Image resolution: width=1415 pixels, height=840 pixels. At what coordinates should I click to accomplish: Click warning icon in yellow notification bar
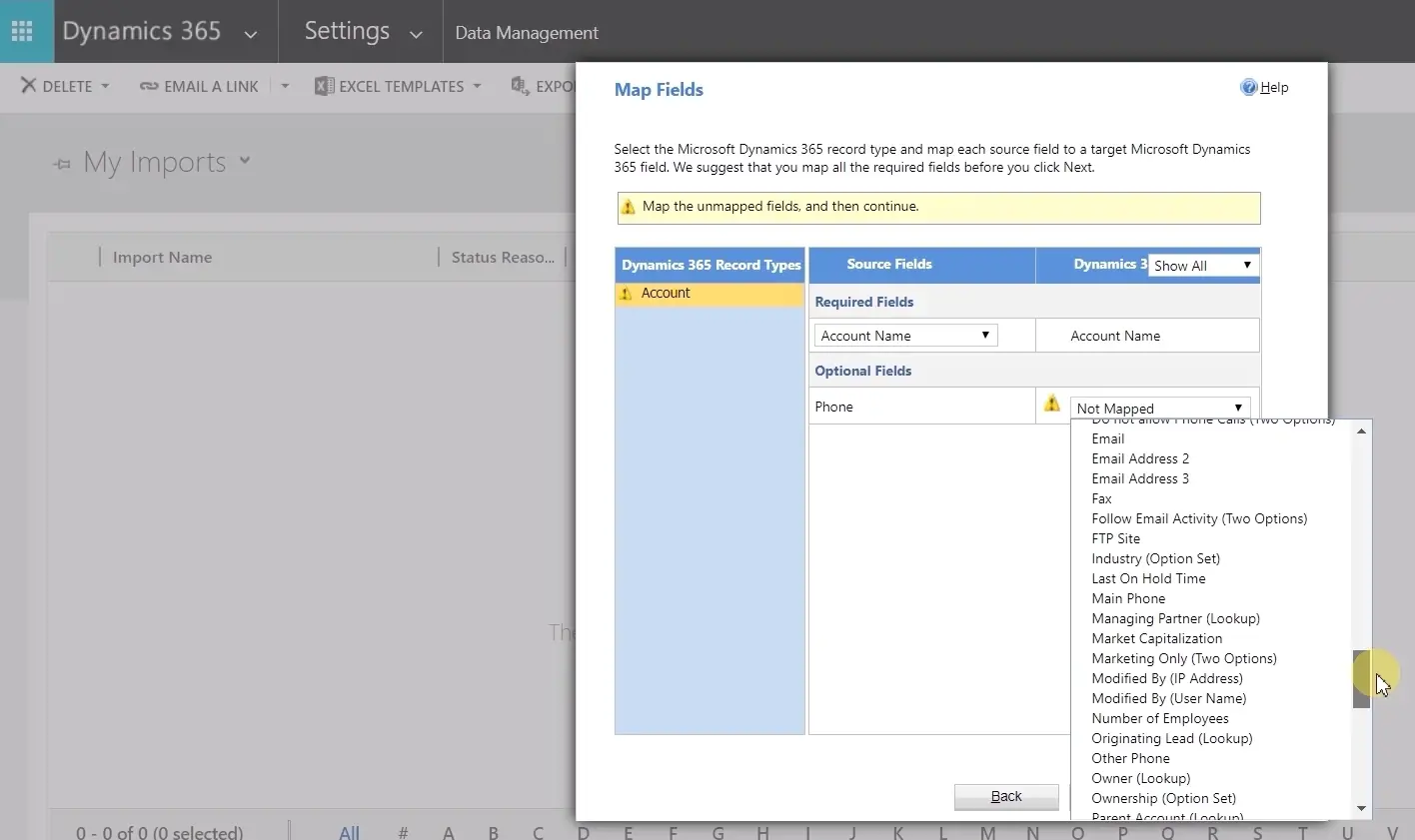tap(629, 208)
